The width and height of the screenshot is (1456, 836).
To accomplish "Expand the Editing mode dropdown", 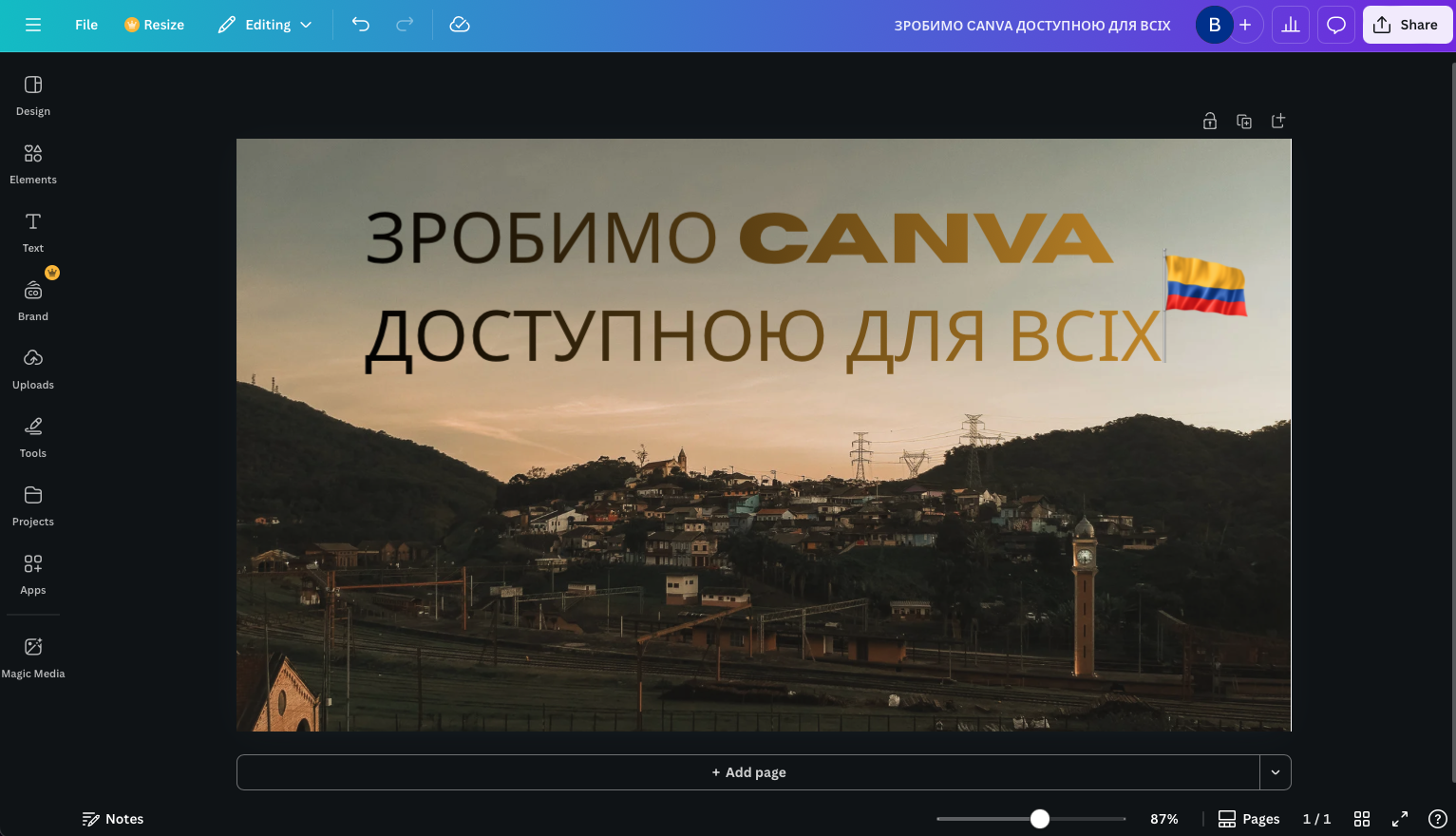I will point(265,25).
